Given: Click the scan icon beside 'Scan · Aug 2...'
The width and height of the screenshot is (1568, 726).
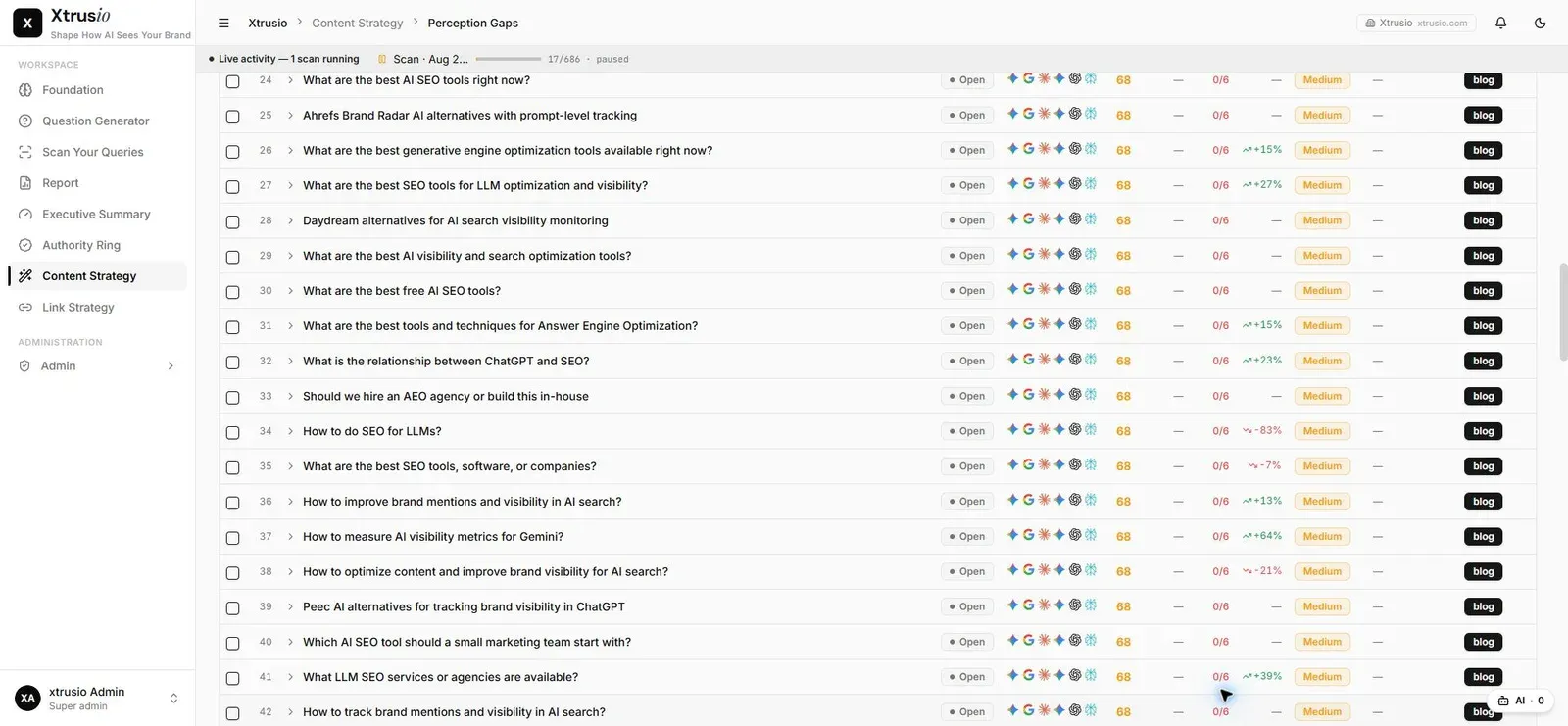Looking at the screenshot, I should 382,59.
